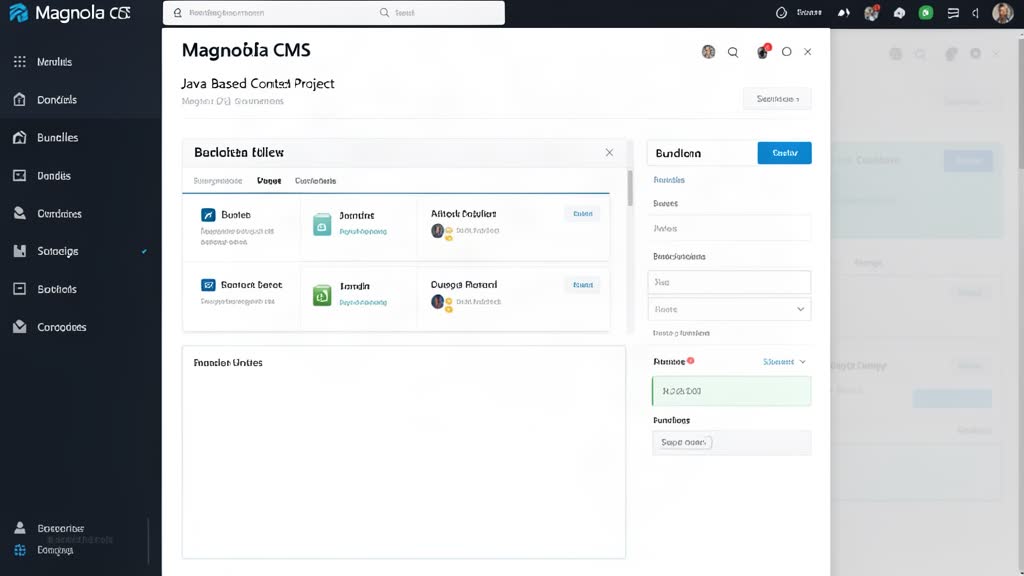Select the Sotocigs sidebar icon
The width and height of the screenshot is (1024, 576).
pos(20,251)
